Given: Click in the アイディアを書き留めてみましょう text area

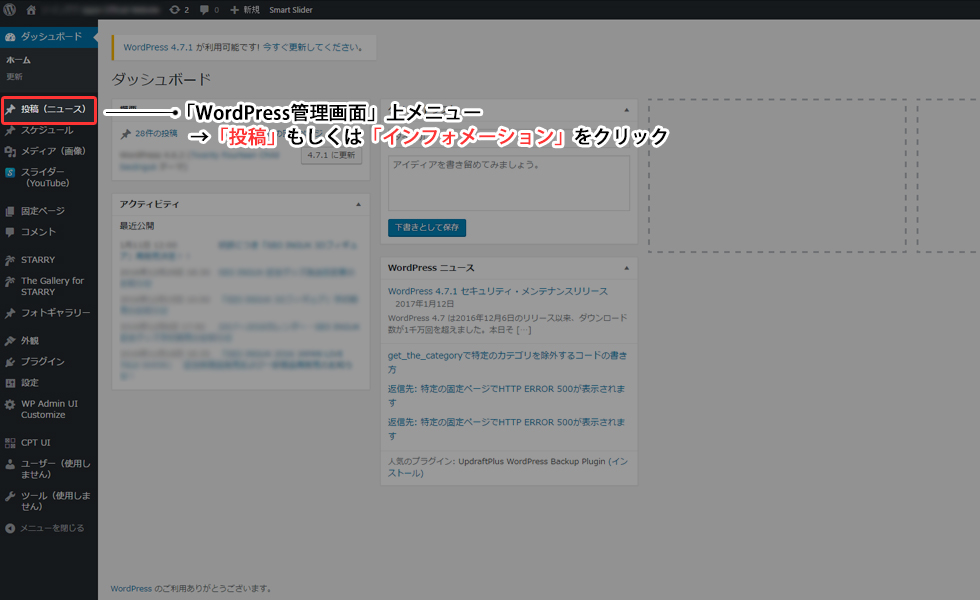Looking at the screenshot, I should coord(509,183).
